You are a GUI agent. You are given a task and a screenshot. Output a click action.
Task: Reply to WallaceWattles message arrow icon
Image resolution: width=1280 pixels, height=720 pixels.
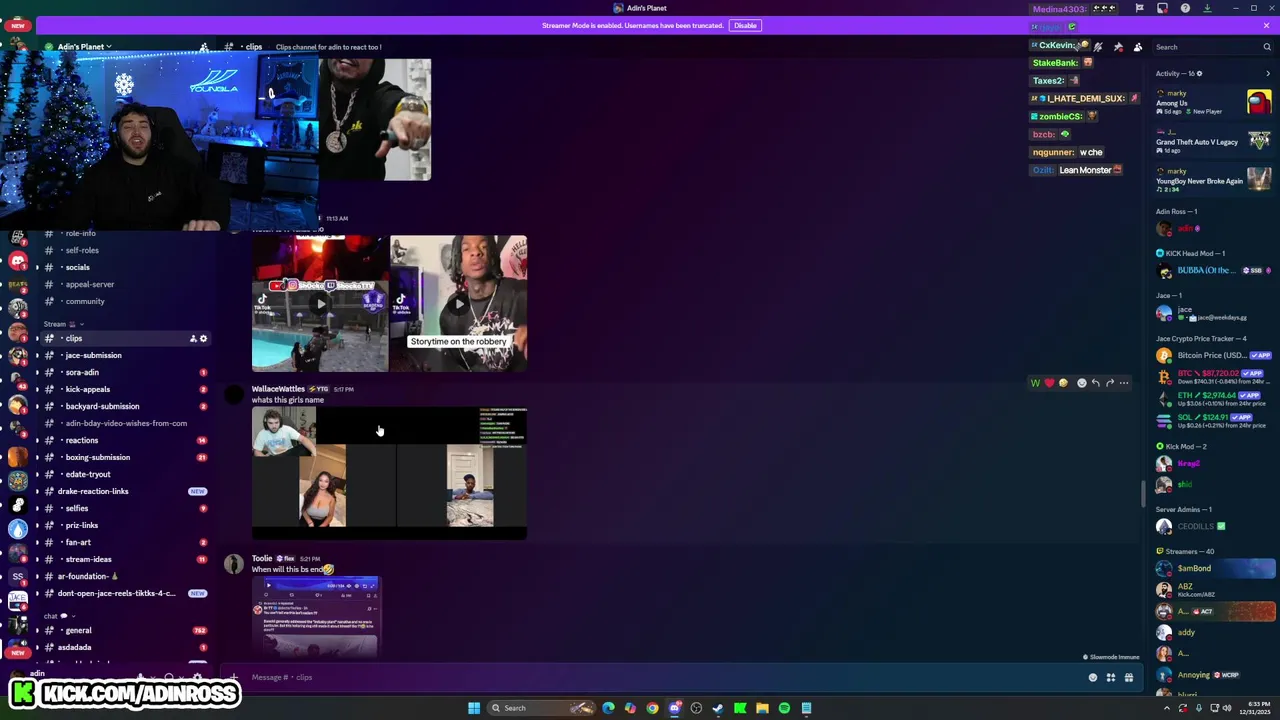click(x=1095, y=383)
